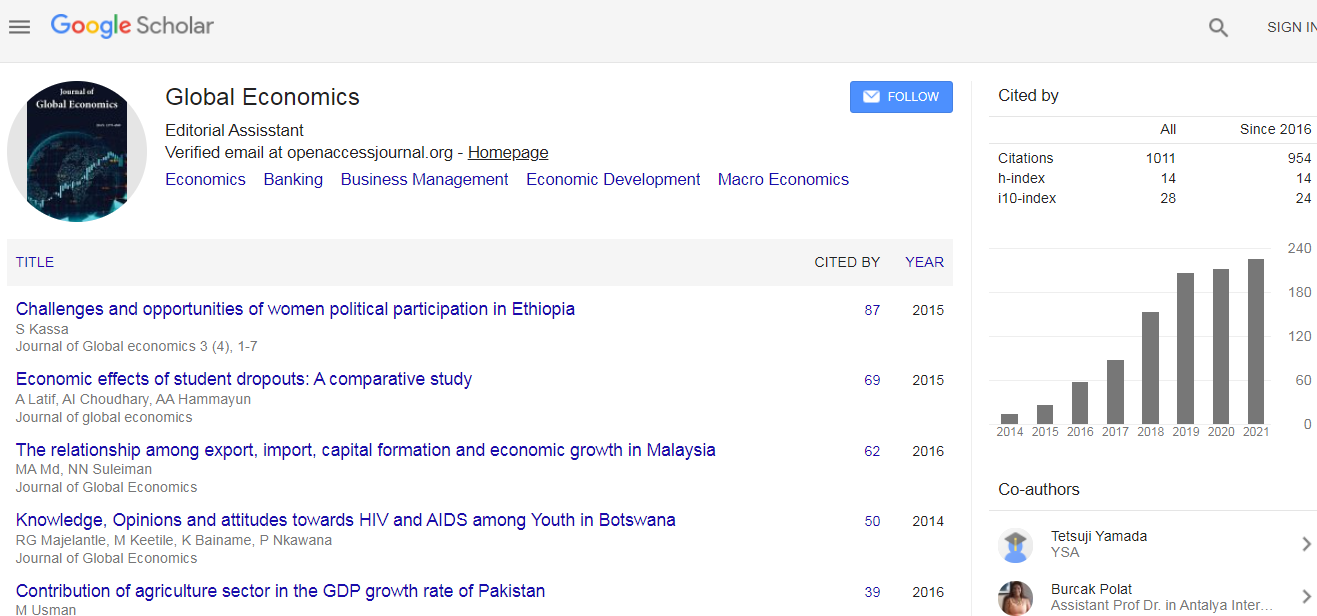Click the i10-index label in the stats table
This screenshot has height=616, width=1317.
[x=1027, y=198]
